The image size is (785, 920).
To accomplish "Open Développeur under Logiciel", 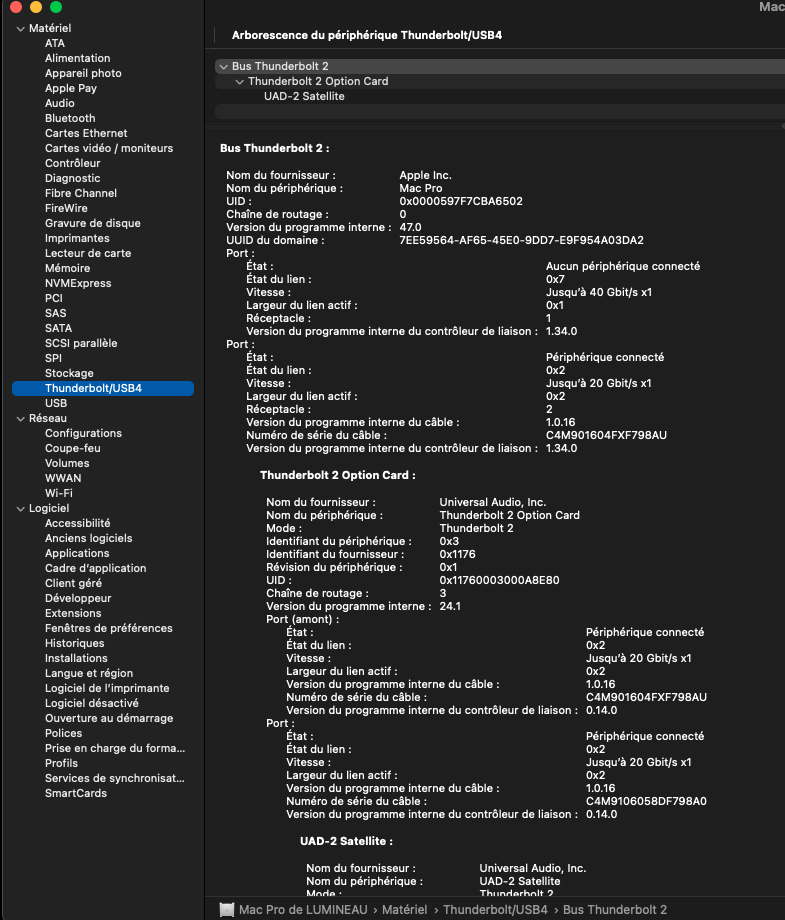I will click(78, 598).
